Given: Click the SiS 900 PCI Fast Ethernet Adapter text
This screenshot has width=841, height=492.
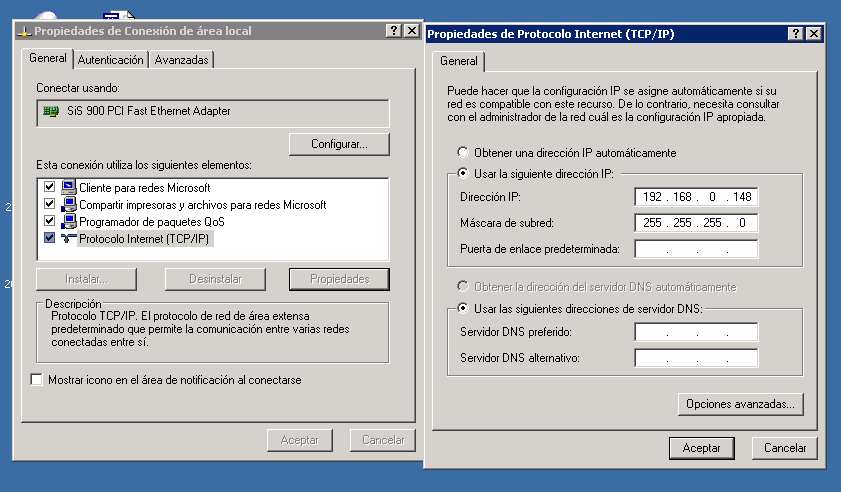Looking at the screenshot, I should pyautogui.click(x=149, y=111).
